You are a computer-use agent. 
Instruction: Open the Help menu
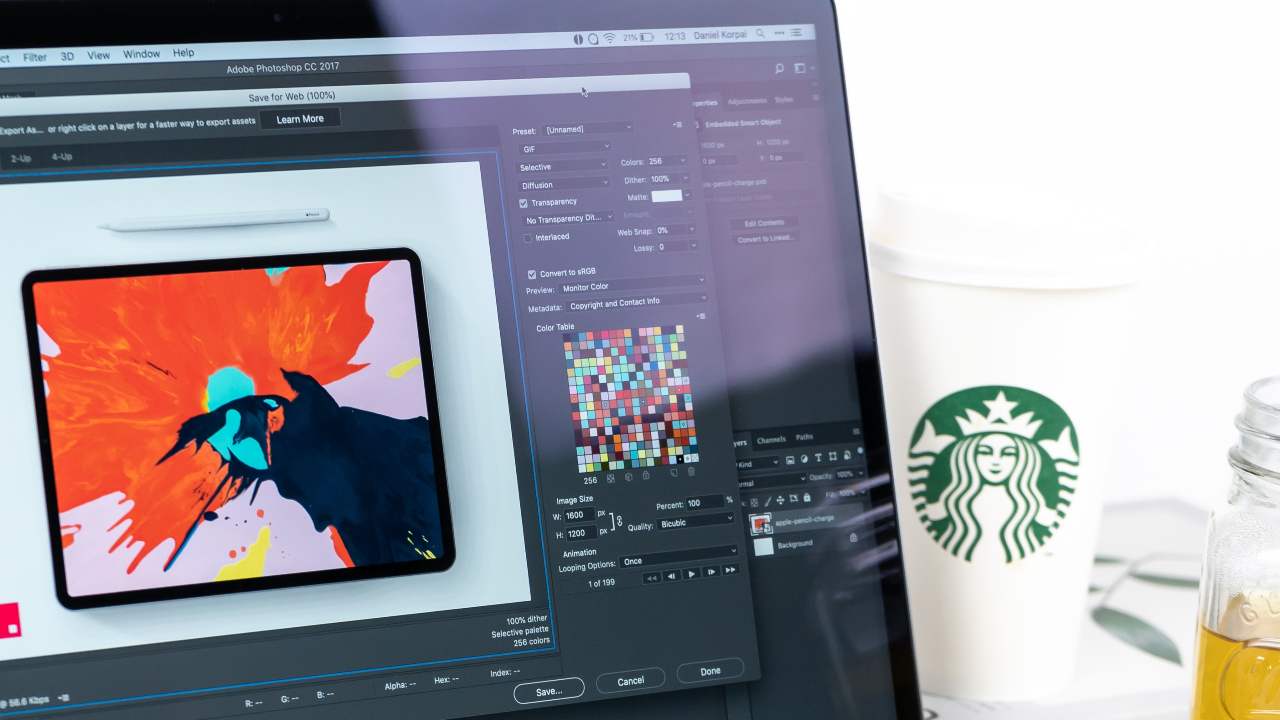183,52
